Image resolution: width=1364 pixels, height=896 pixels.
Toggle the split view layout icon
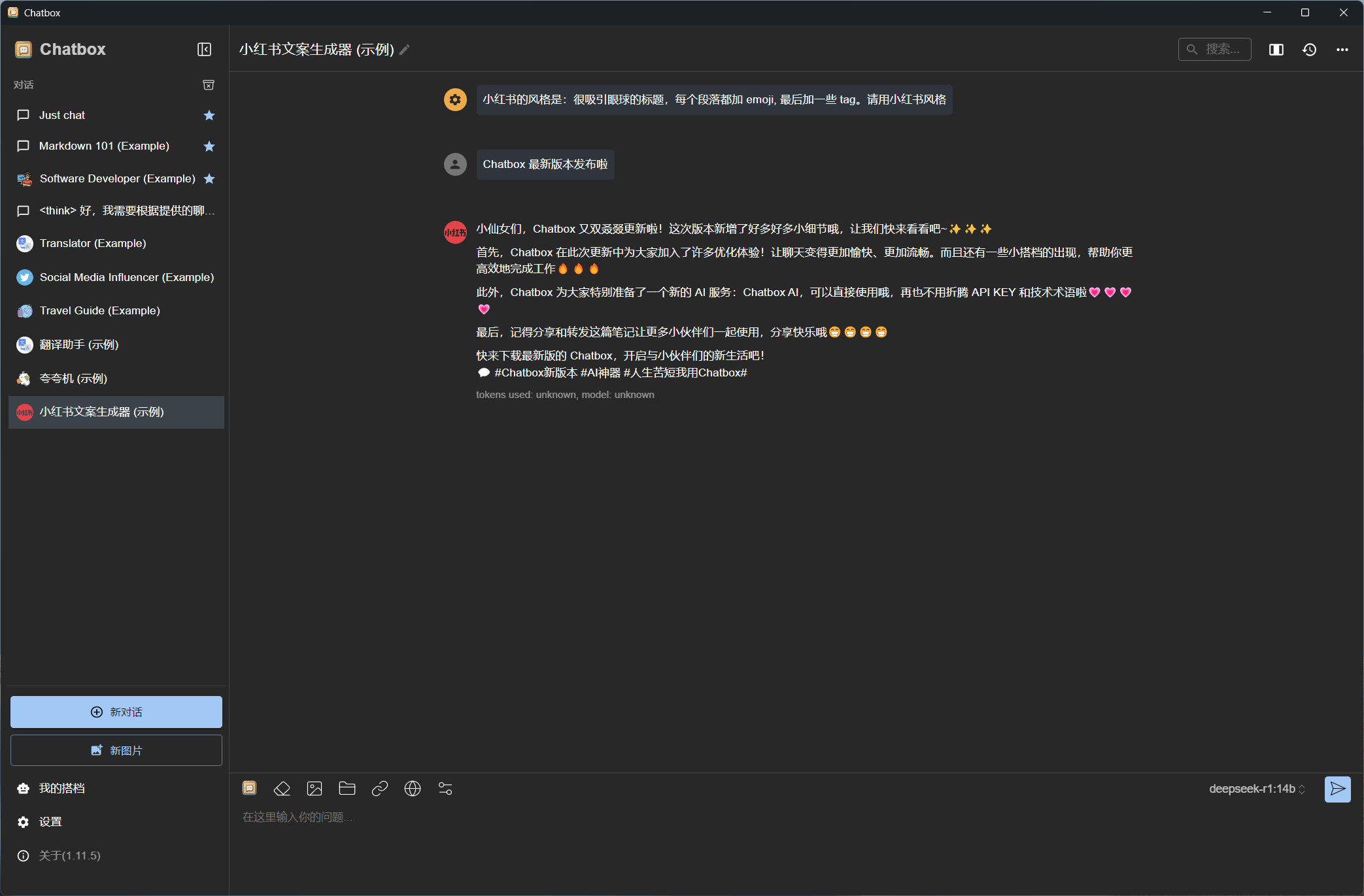point(1276,50)
